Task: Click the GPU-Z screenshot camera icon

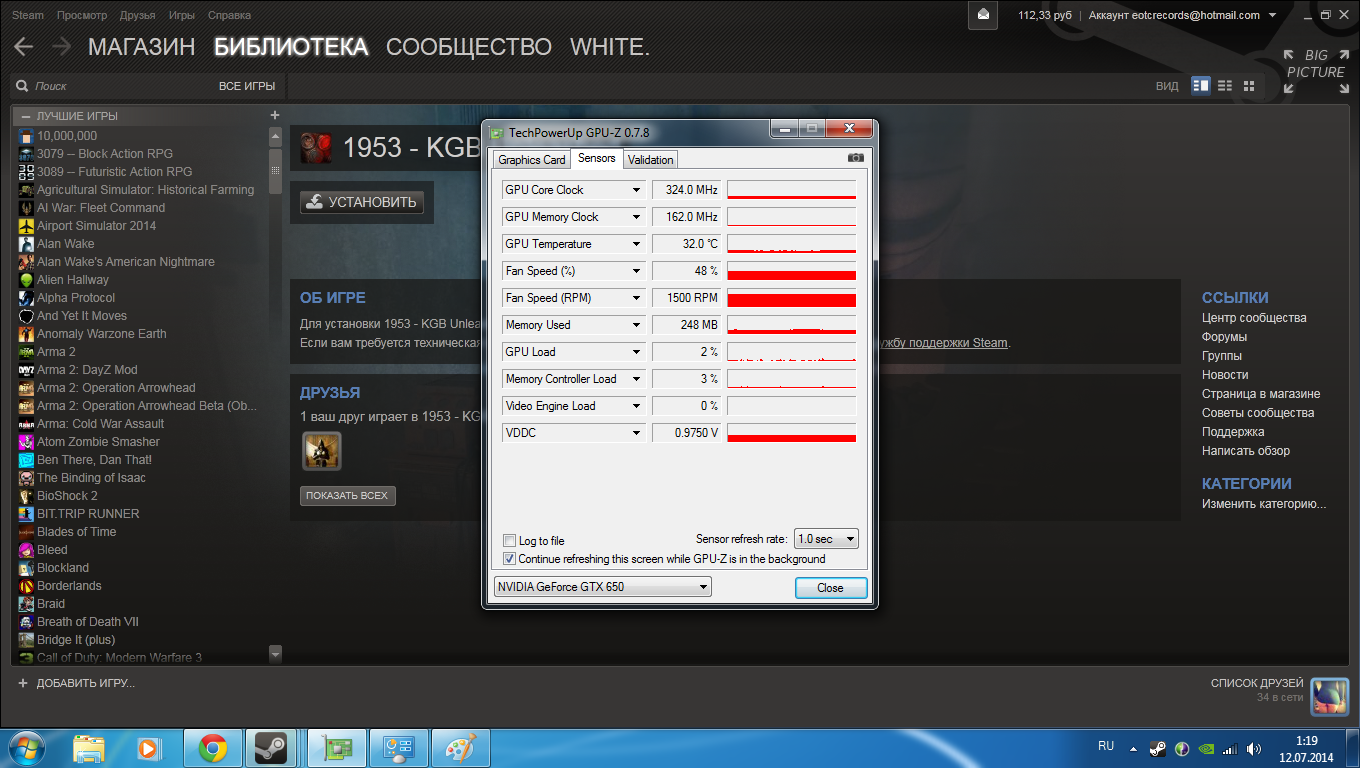Action: click(855, 158)
